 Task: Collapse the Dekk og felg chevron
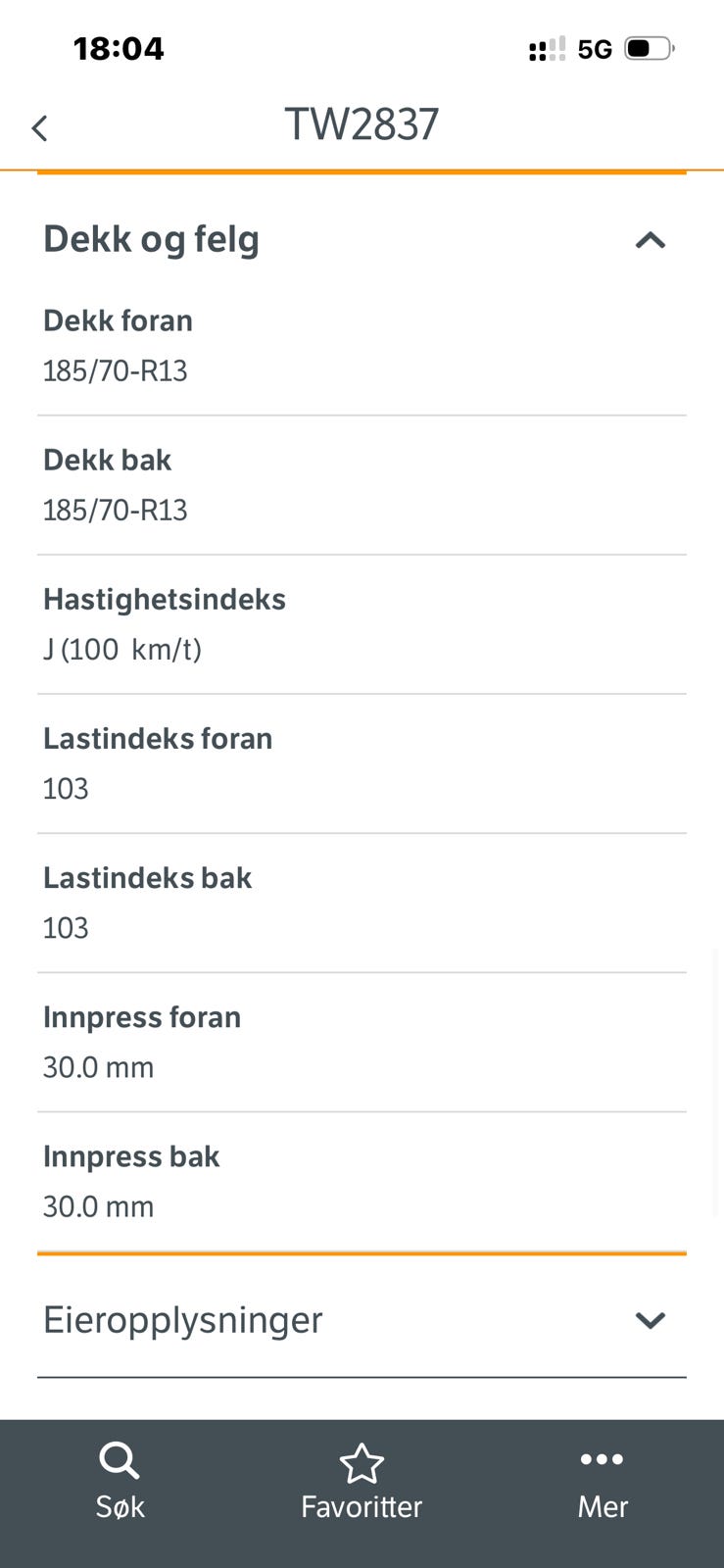pos(651,240)
